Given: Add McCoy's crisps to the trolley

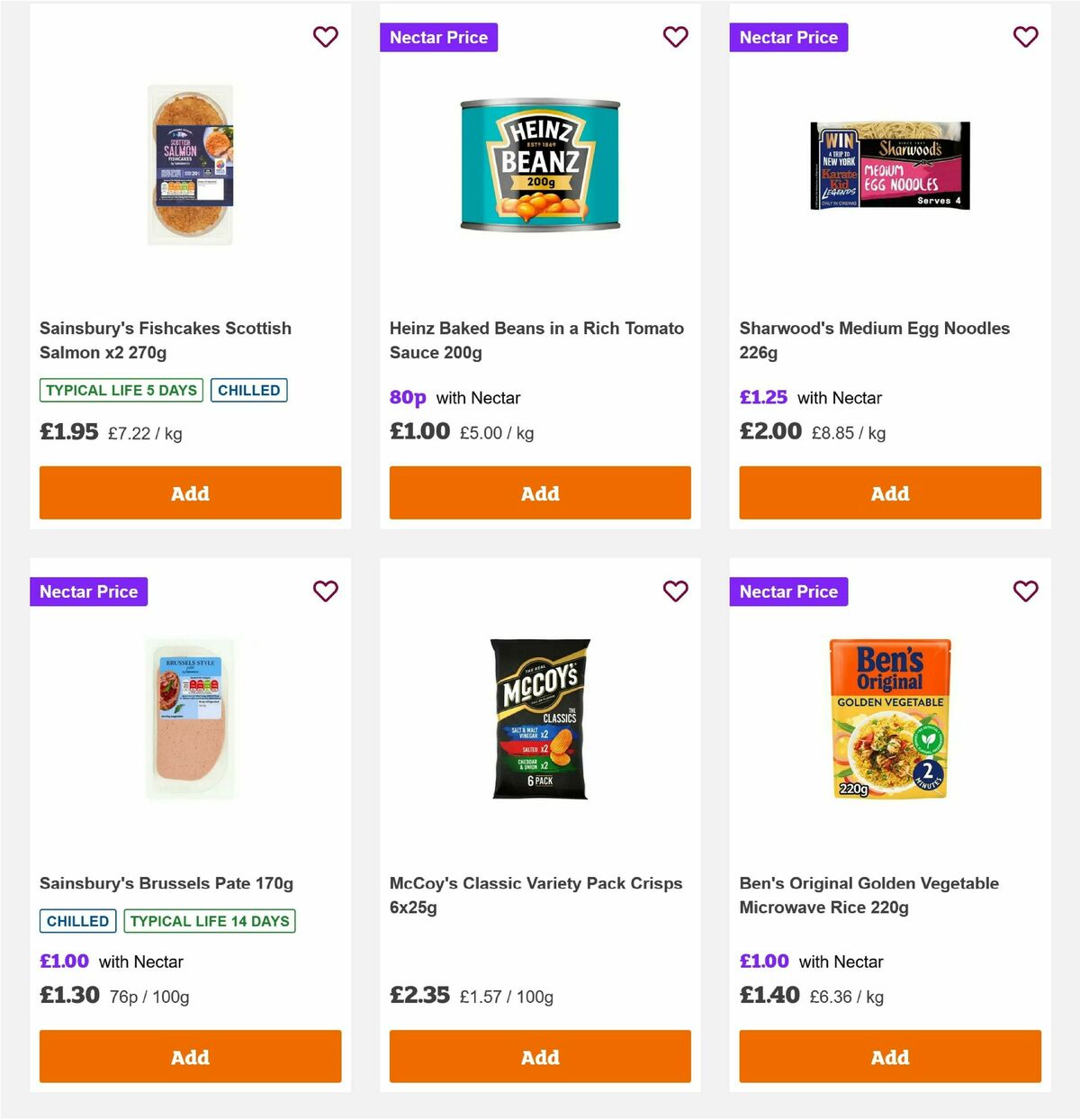Looking at the screenshot, I should (540, 1057).
